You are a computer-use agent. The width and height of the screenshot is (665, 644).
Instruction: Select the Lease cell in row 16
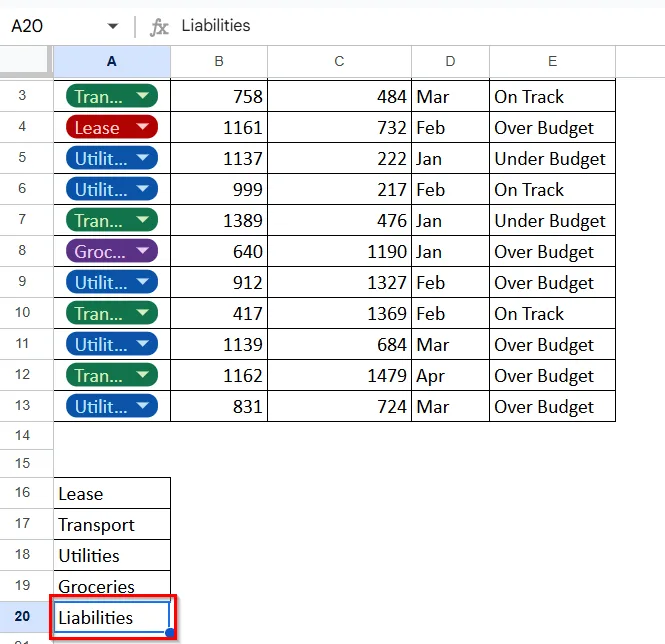pos(112,493)
